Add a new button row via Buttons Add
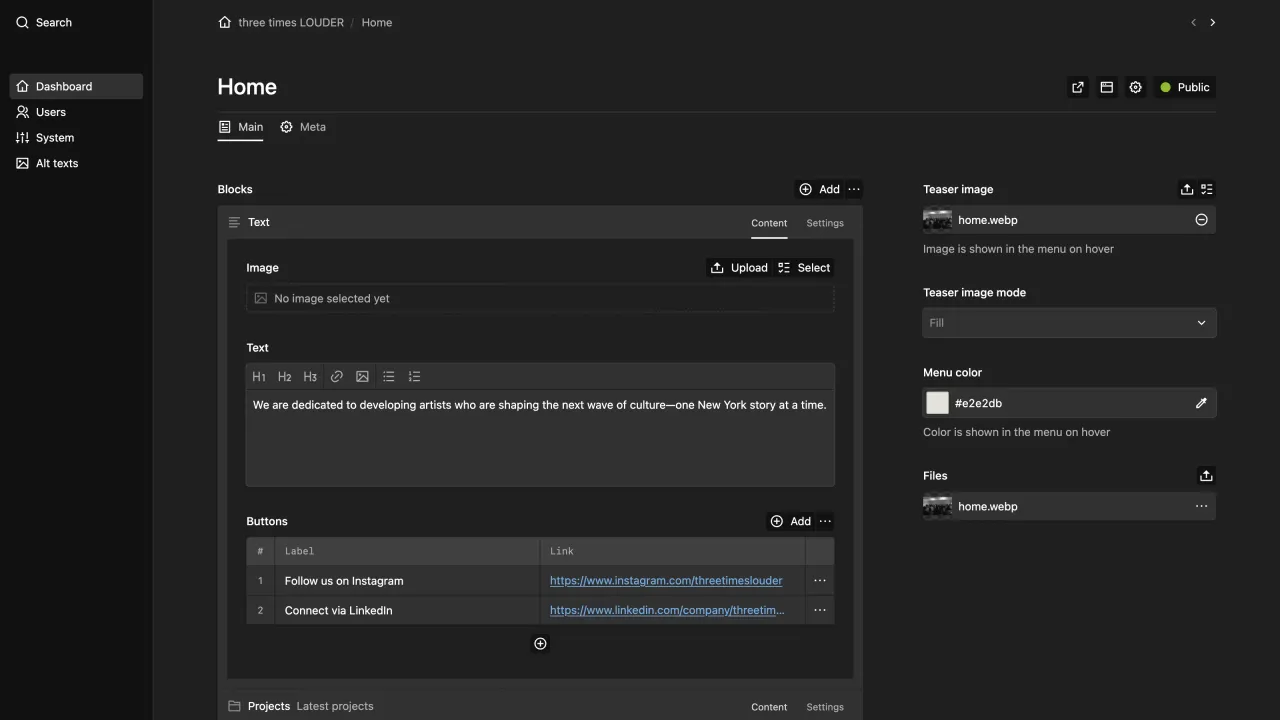Image resolution: width=1280 pixels, height=720 pixels. click(790, 521)
